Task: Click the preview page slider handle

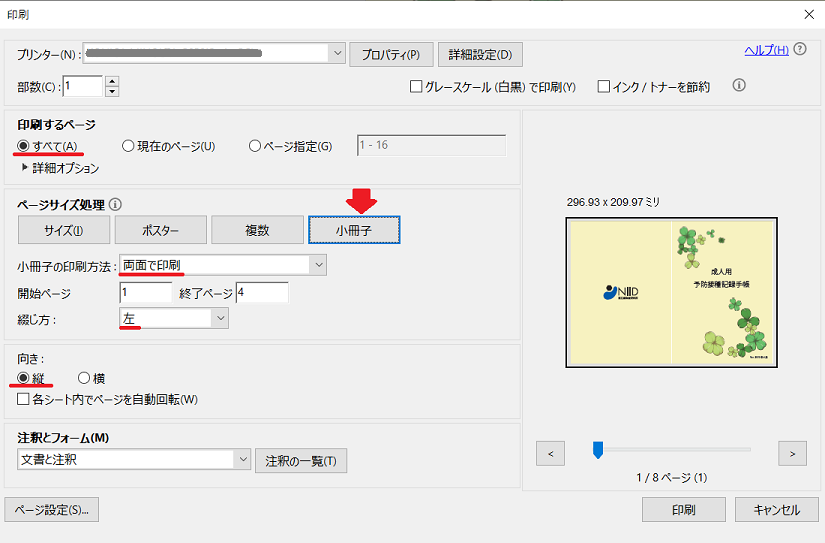Action: [598, 450]
